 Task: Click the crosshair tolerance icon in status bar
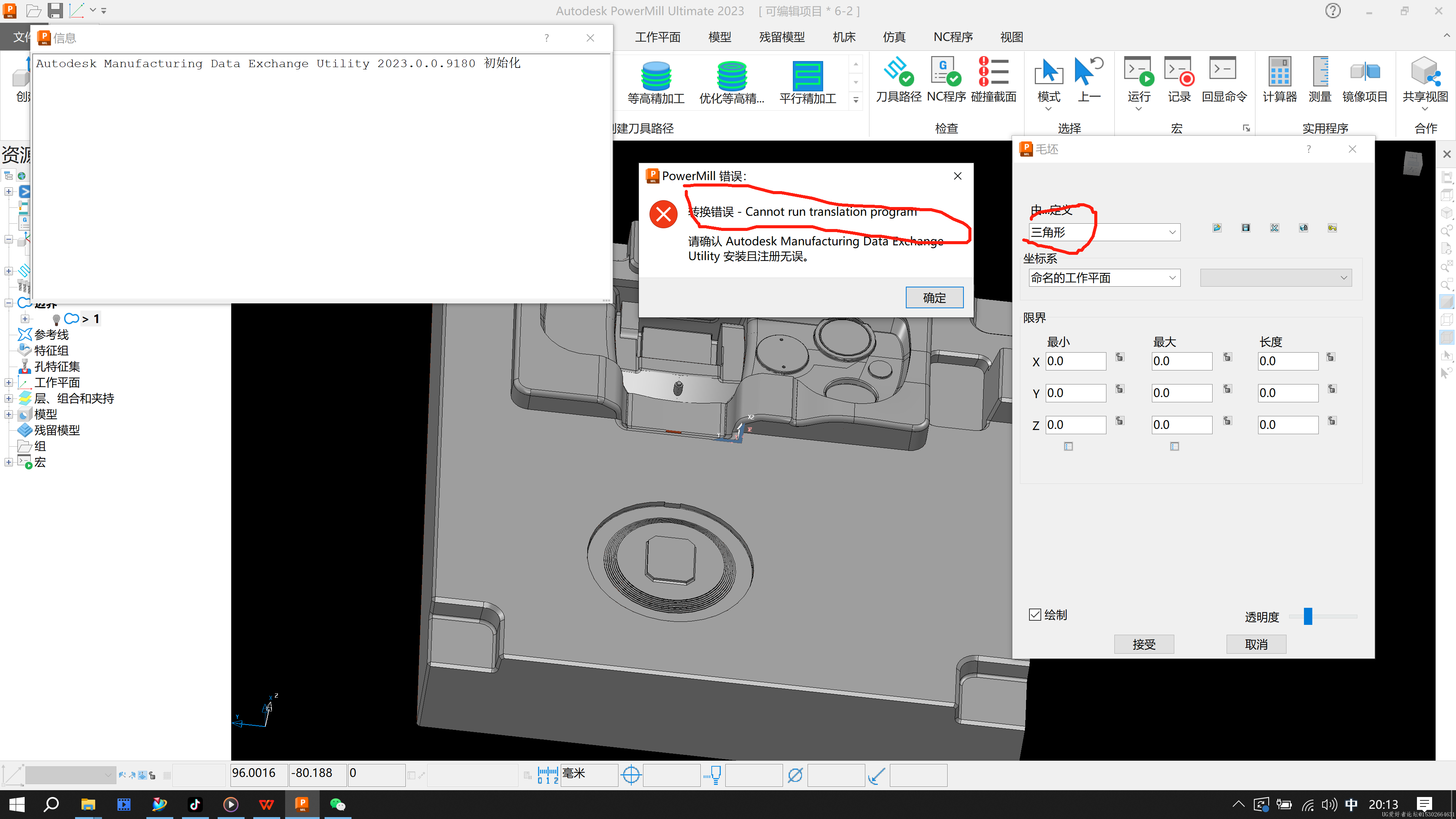point(631,775)
